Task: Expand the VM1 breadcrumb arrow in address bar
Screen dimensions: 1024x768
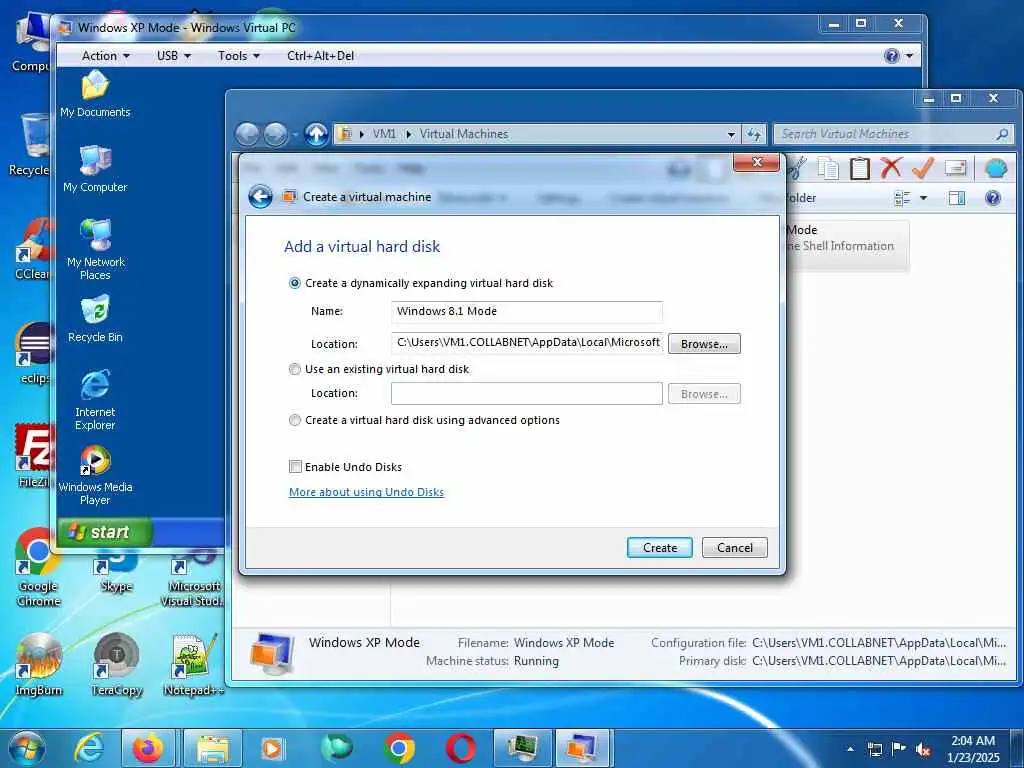Action: pyautogui.click(x=409, y=135)
